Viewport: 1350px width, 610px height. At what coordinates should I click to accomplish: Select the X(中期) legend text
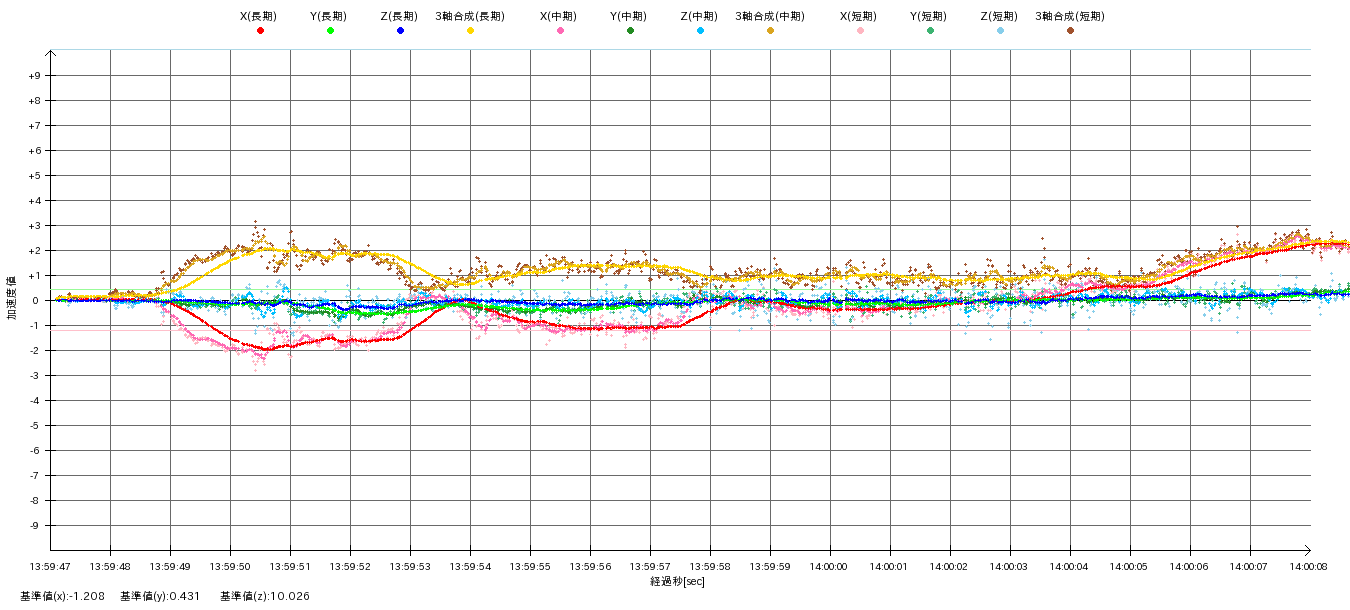(x=560, y=16)
